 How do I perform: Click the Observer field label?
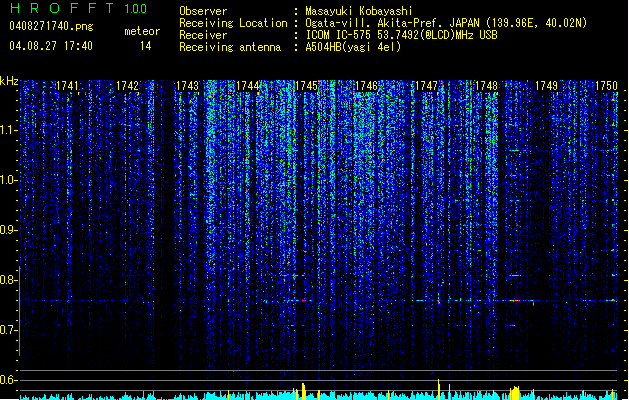[203, 11]
